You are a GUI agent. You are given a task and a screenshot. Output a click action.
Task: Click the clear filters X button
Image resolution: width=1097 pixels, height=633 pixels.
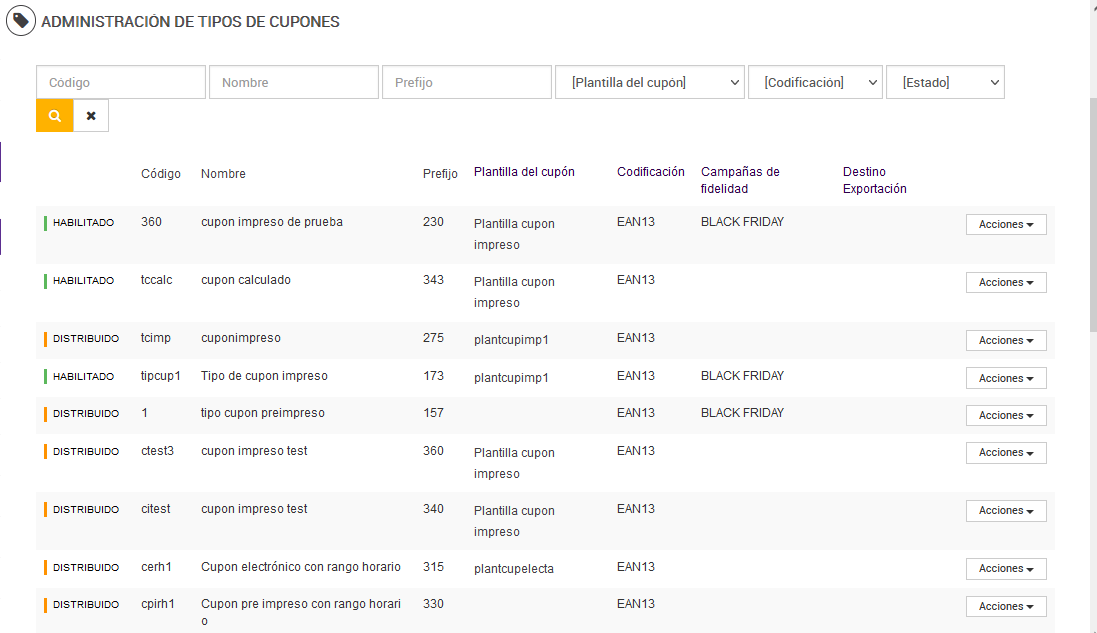coord(91,116)
